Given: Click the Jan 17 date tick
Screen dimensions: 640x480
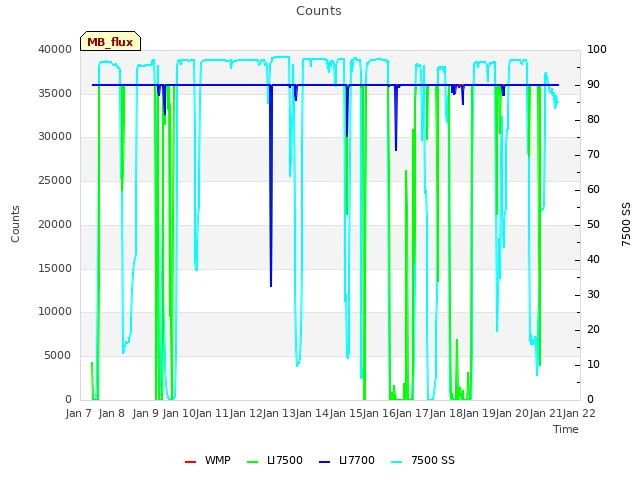Looking at the screenshot, I should 413,414.
